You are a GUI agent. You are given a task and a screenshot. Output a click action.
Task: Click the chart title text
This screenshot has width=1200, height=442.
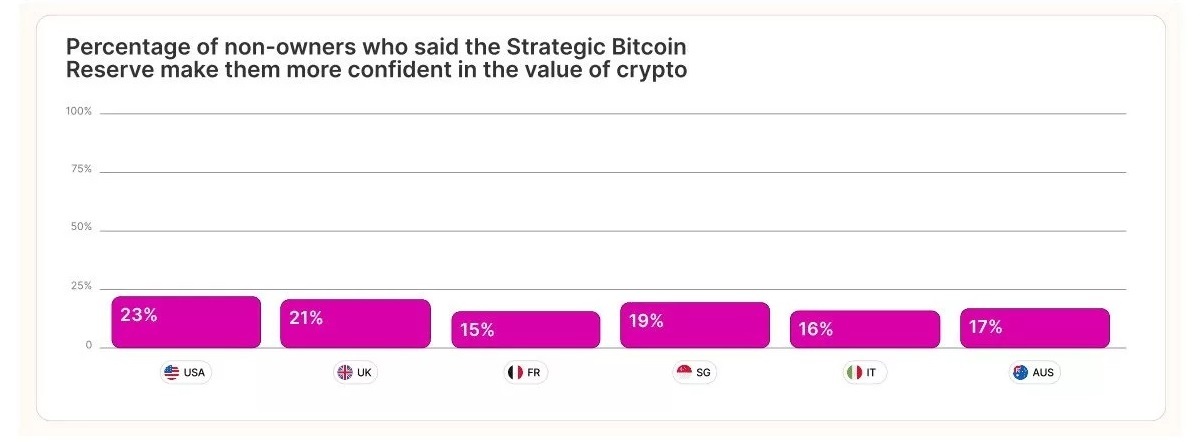click(376, 59)
